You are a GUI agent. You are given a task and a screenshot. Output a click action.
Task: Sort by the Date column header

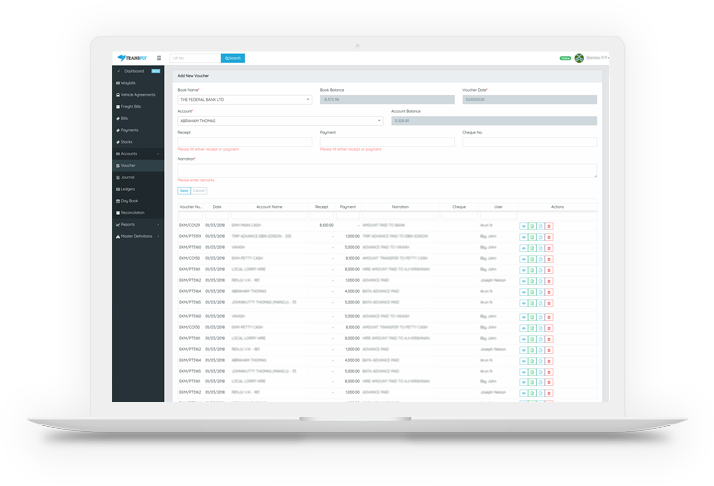(x=217, y=207)
